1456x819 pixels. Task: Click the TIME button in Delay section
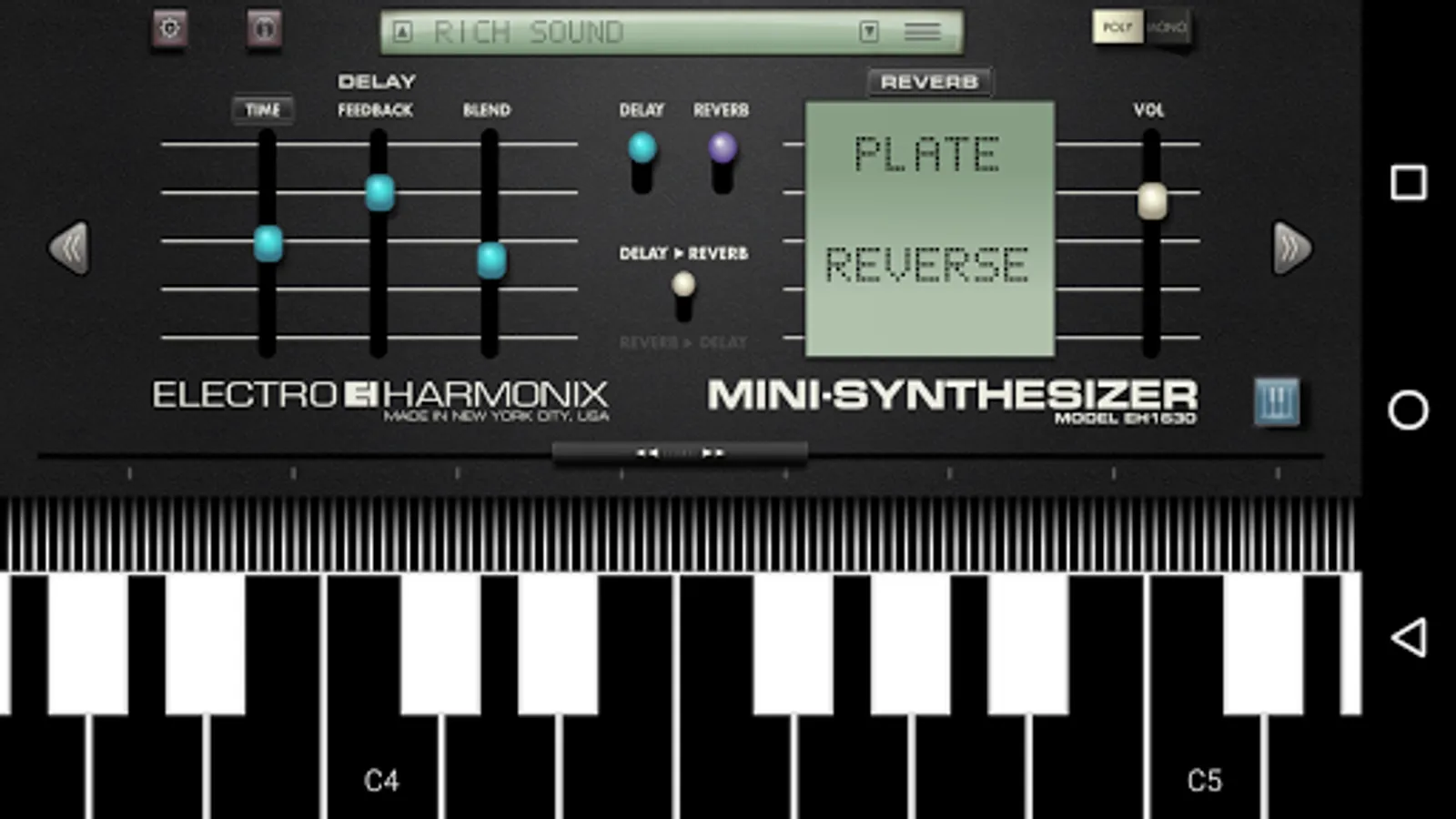[x=262, y=110]
